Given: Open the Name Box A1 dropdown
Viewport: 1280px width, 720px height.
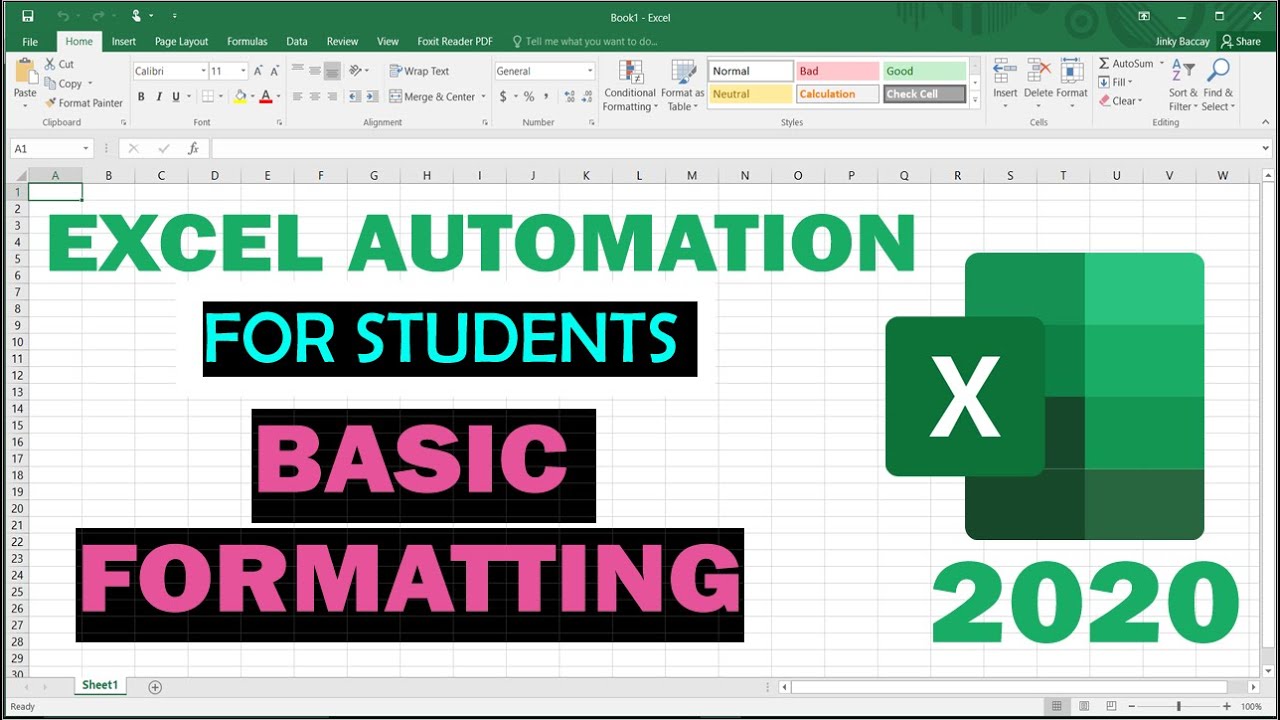Looking at the screenshot, I should (86, 148).
